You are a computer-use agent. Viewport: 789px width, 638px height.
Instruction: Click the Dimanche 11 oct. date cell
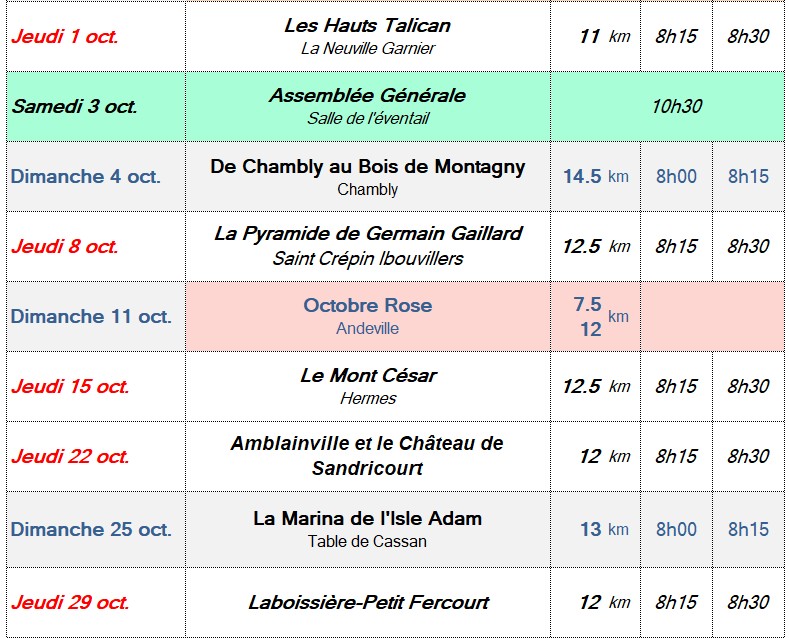pyautogui.click(x=96, y=316)
